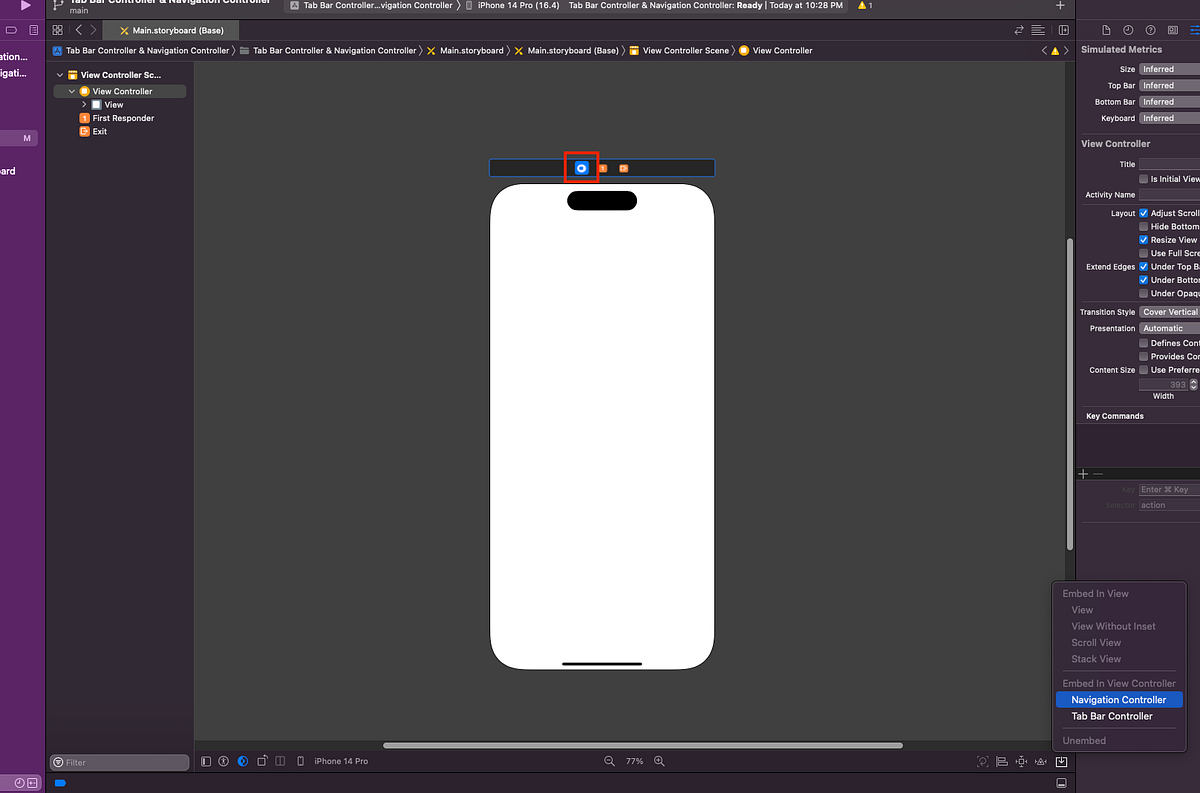Collapse the View Controller tree item
The width and height of the screenshot is (1200, 793).
point(70,90)
